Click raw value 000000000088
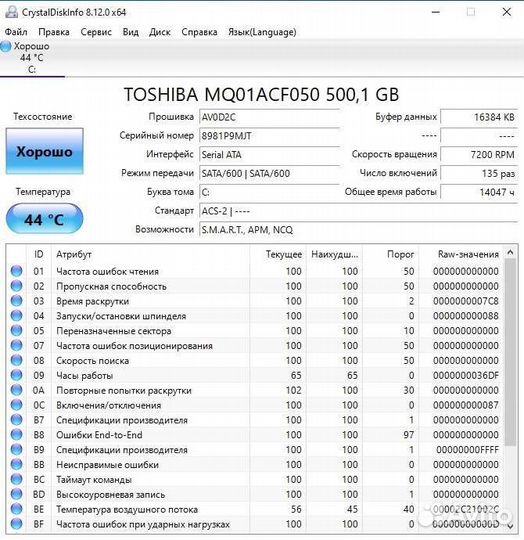 465,316
